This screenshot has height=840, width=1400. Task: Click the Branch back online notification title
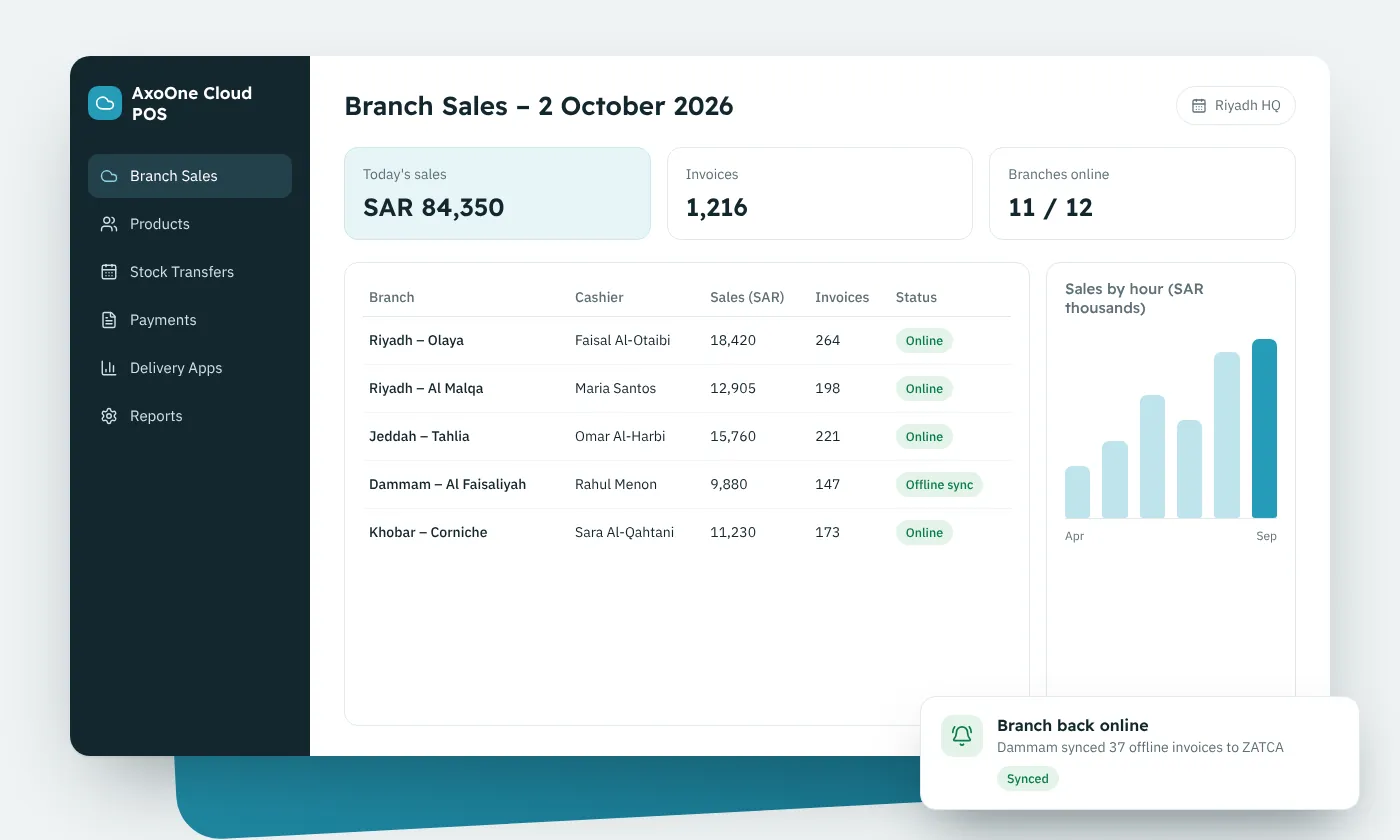click(1073, 725)
